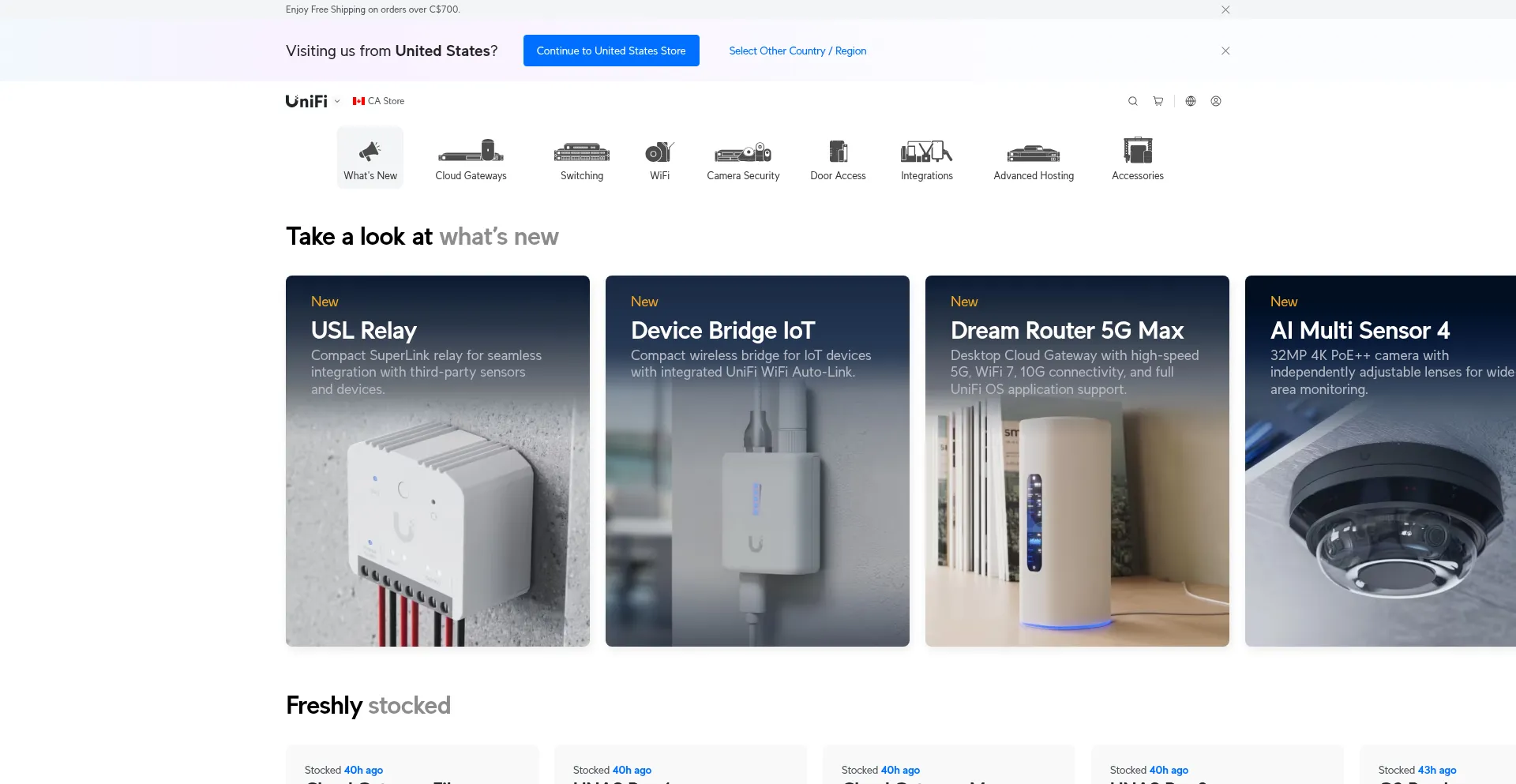
Task: Click the 'Take a look at what's new' heading
Action: [x=422, y=236]
